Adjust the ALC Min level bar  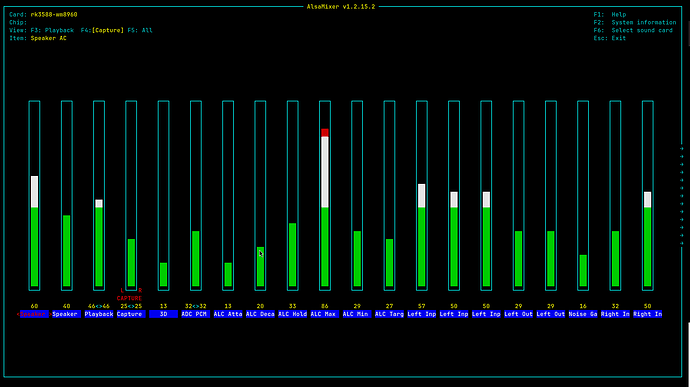(357, 195)
